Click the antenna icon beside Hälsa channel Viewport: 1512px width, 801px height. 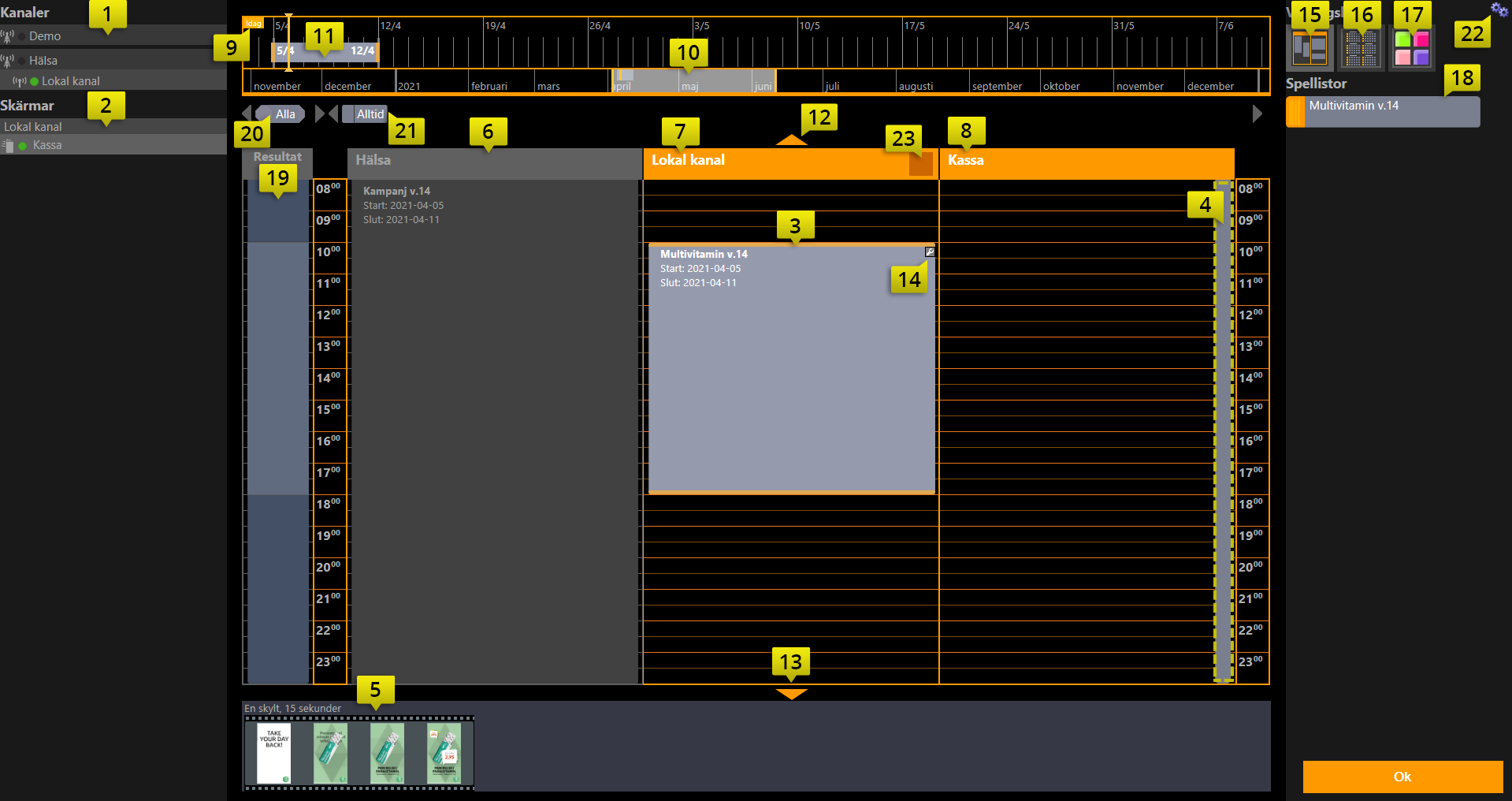pos(8,61)
